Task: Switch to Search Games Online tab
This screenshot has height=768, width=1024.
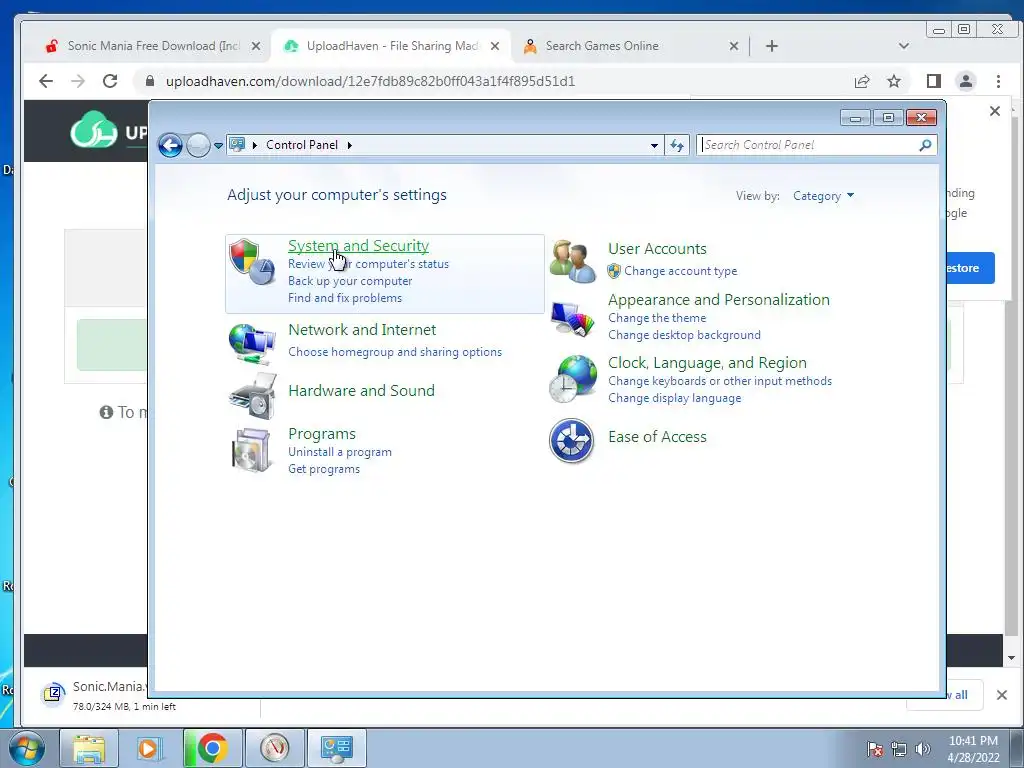Action: 630,46
